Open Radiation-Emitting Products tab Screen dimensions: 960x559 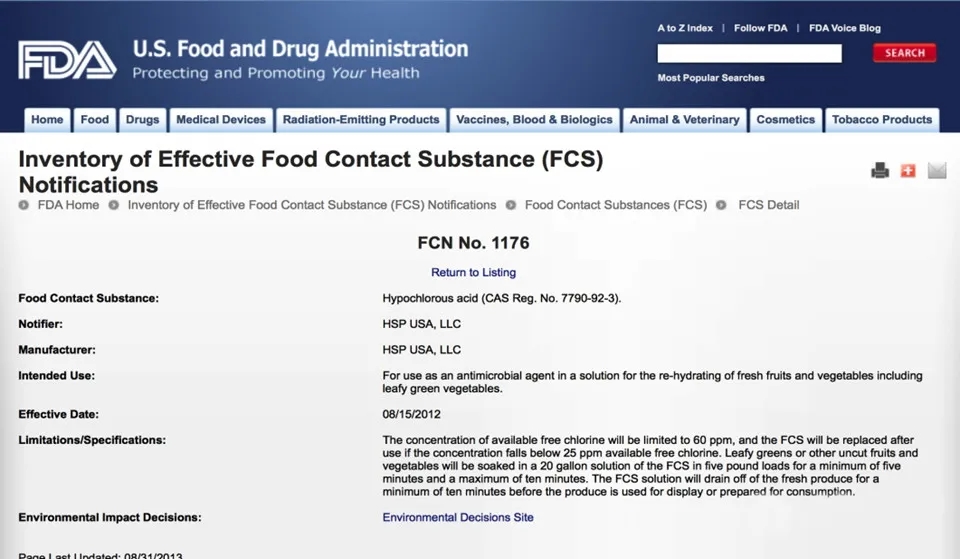pos(360,120)
